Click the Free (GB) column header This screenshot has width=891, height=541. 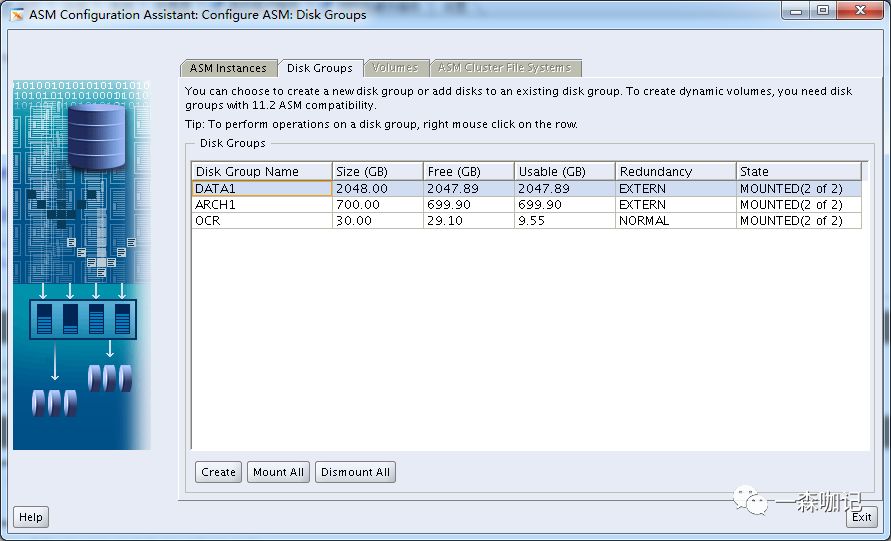pyautogui.click(x=468, y=171)
